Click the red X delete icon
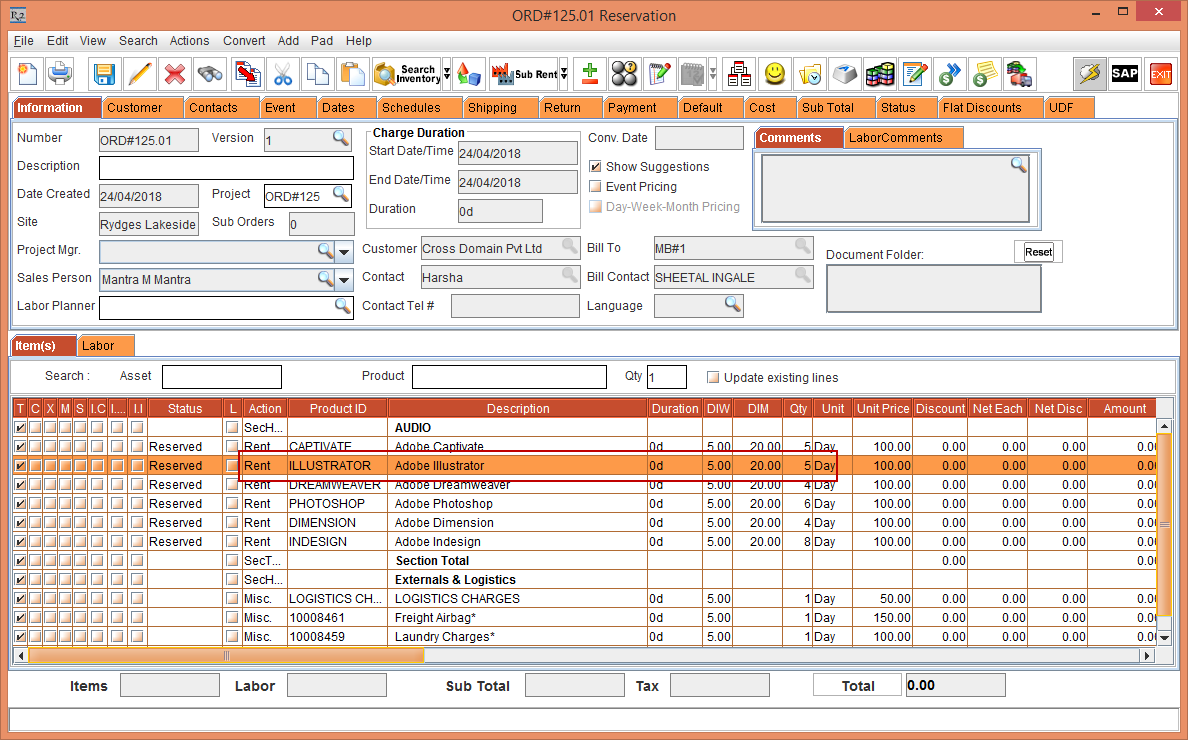Viewport: 1188px width, 740px height. coord(175,74)
